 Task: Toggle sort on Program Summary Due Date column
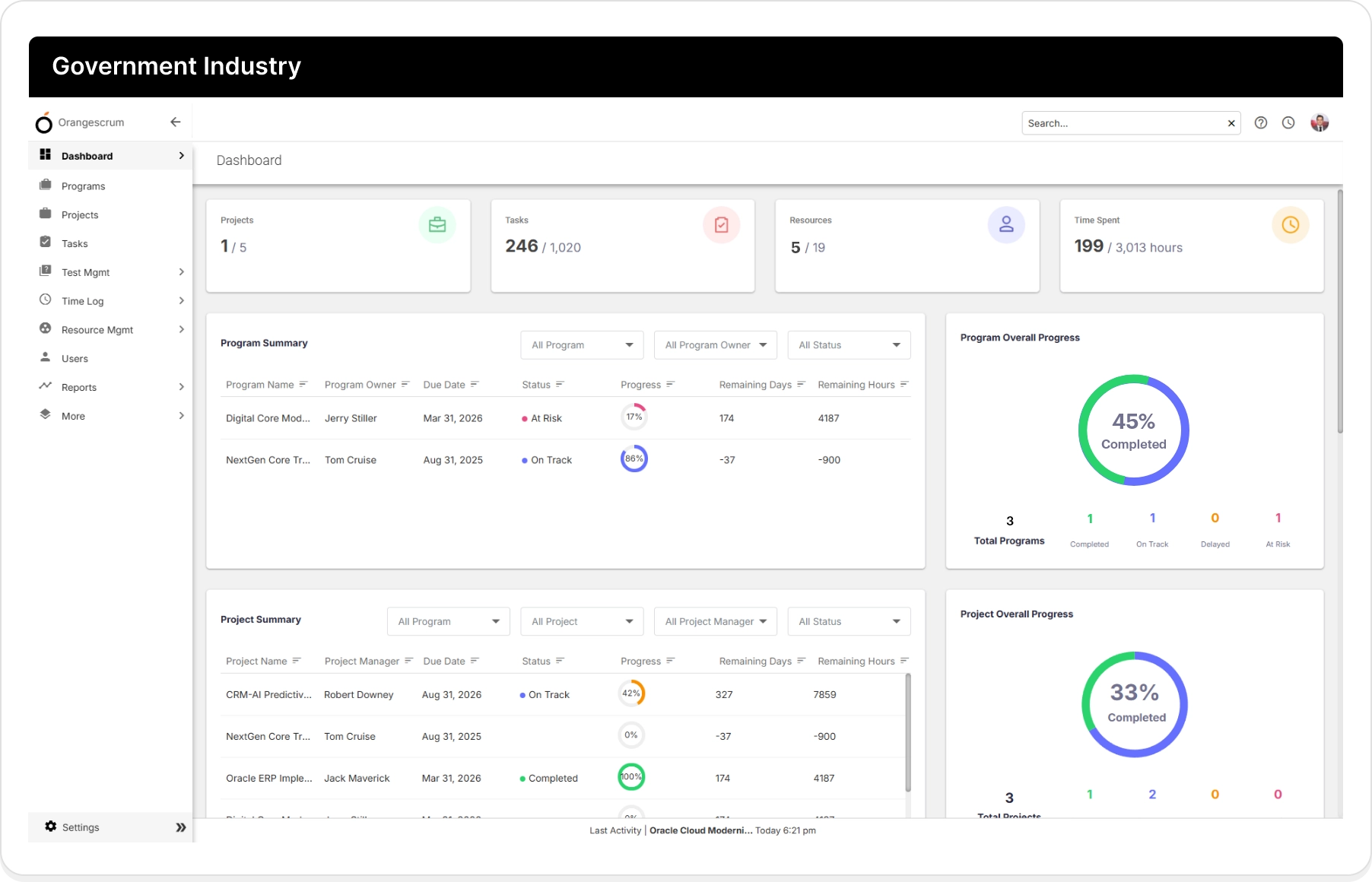[x=475, y=385]
